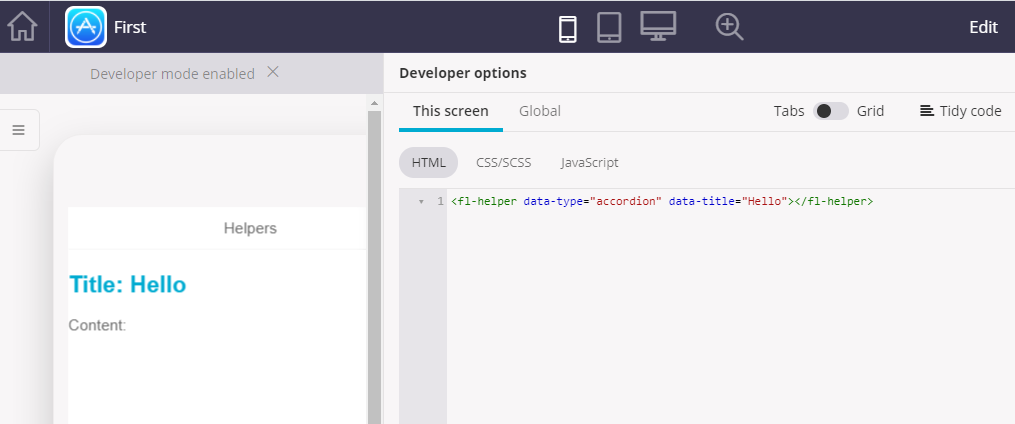Click the home icon in top bar
The width and height of the screenshot is (1015, 424).
[22, 27]
